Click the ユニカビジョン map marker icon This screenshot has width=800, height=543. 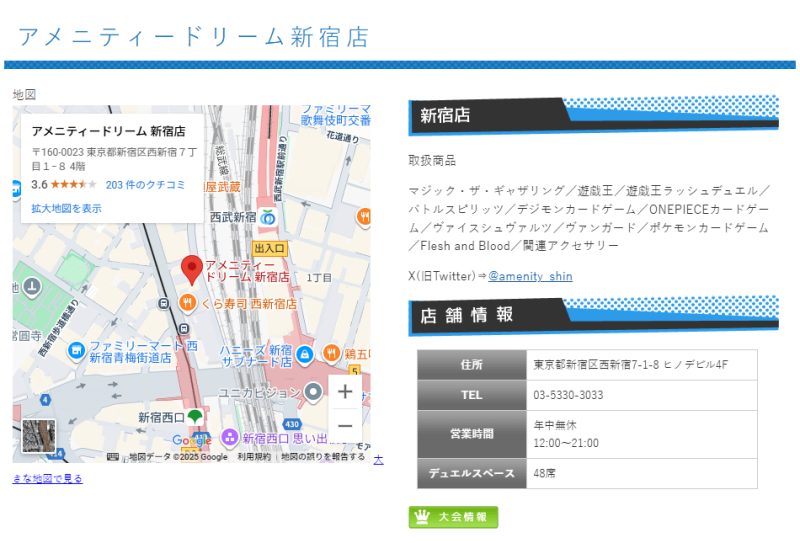313,391
